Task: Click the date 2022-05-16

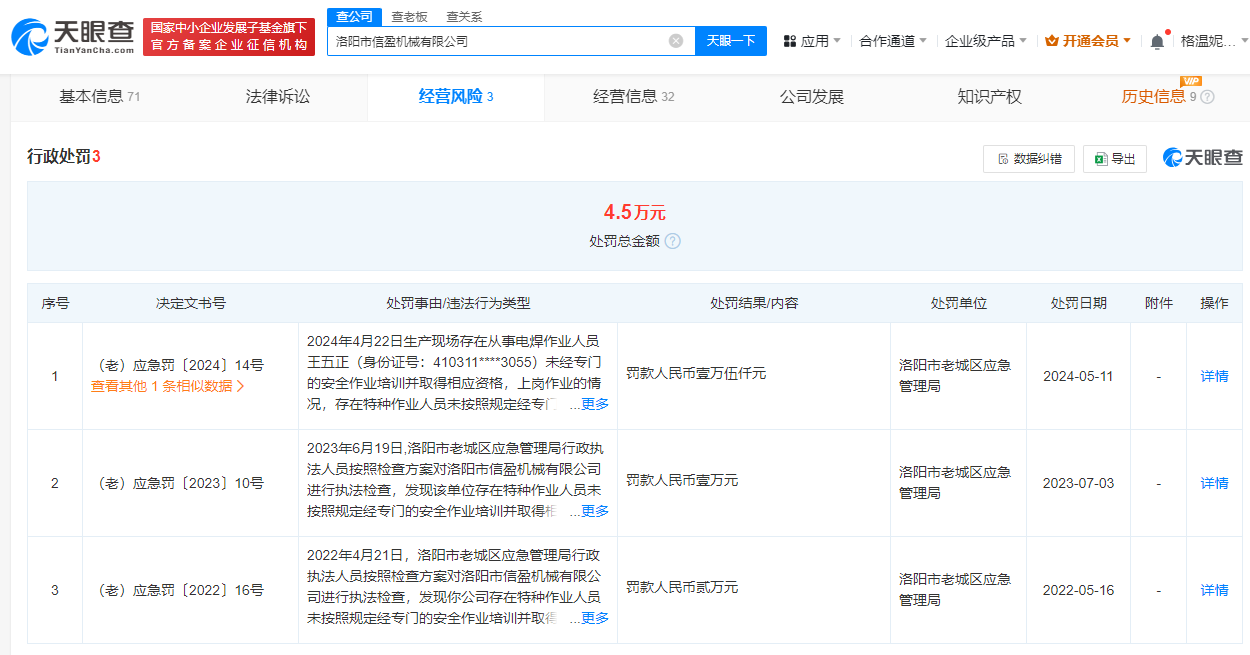Action: [x=1078, y=590]
